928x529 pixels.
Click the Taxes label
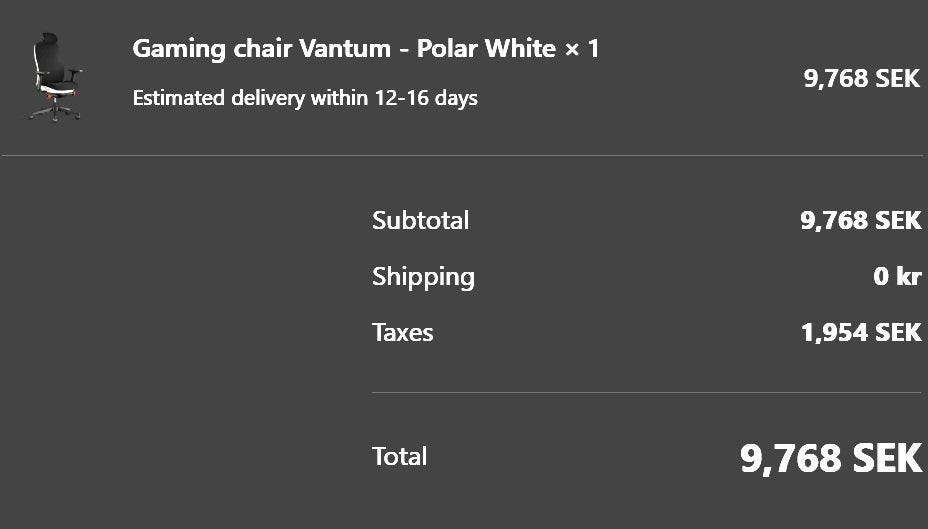click(x=402, y=332)
